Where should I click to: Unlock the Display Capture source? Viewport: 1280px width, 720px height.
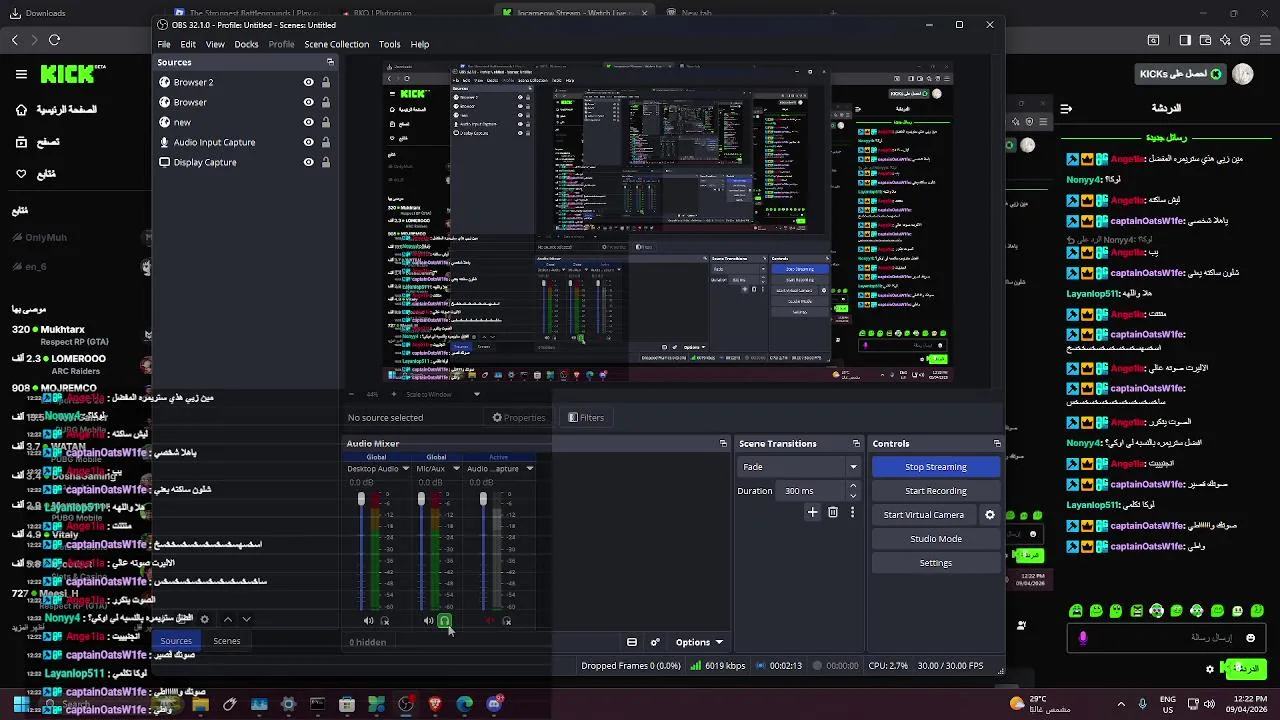point(325,162)
